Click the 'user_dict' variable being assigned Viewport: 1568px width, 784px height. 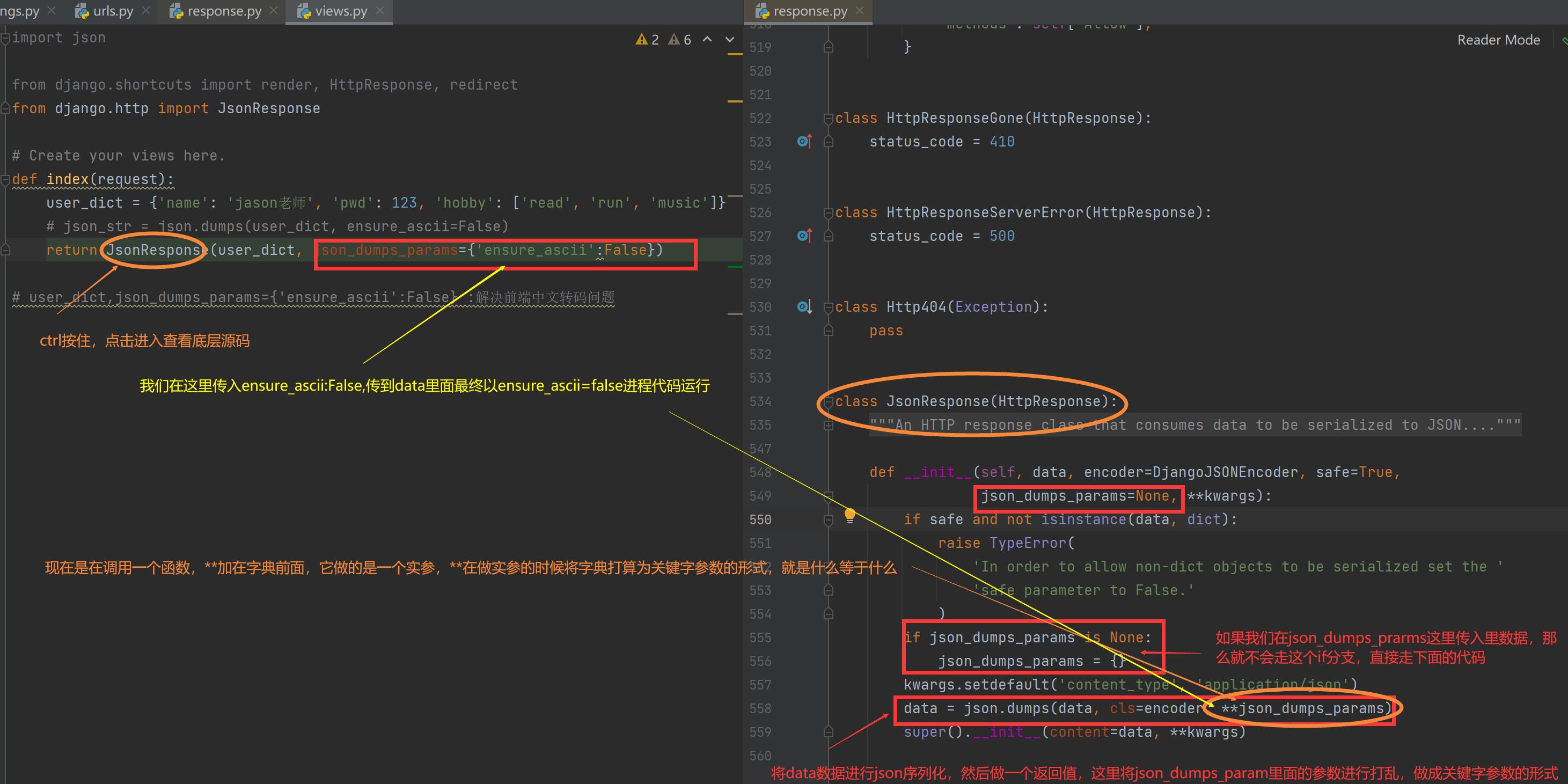click(85, 203)
